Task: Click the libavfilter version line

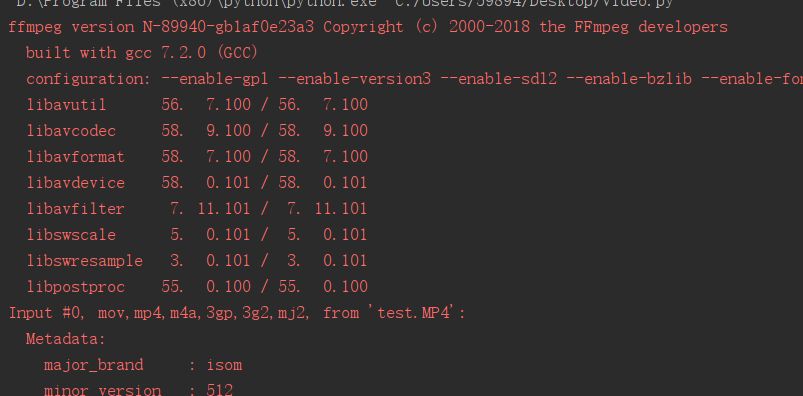Action: pyautogui.click(x=197, y=209)
